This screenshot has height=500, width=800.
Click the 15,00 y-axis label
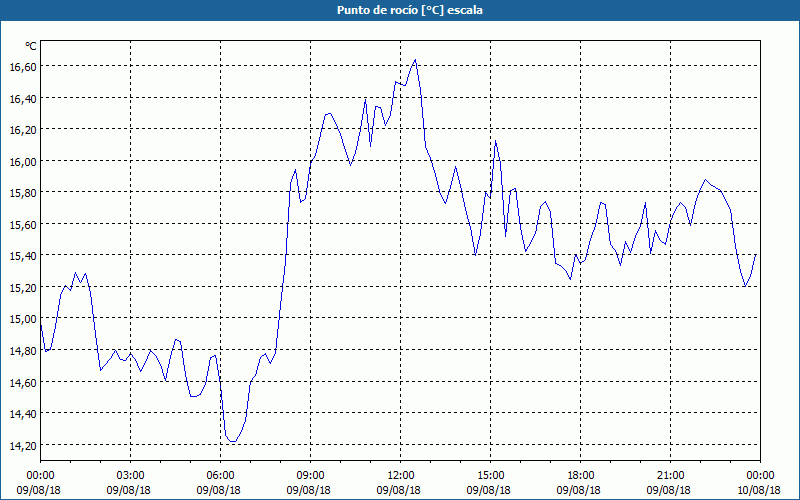point(23,319)
